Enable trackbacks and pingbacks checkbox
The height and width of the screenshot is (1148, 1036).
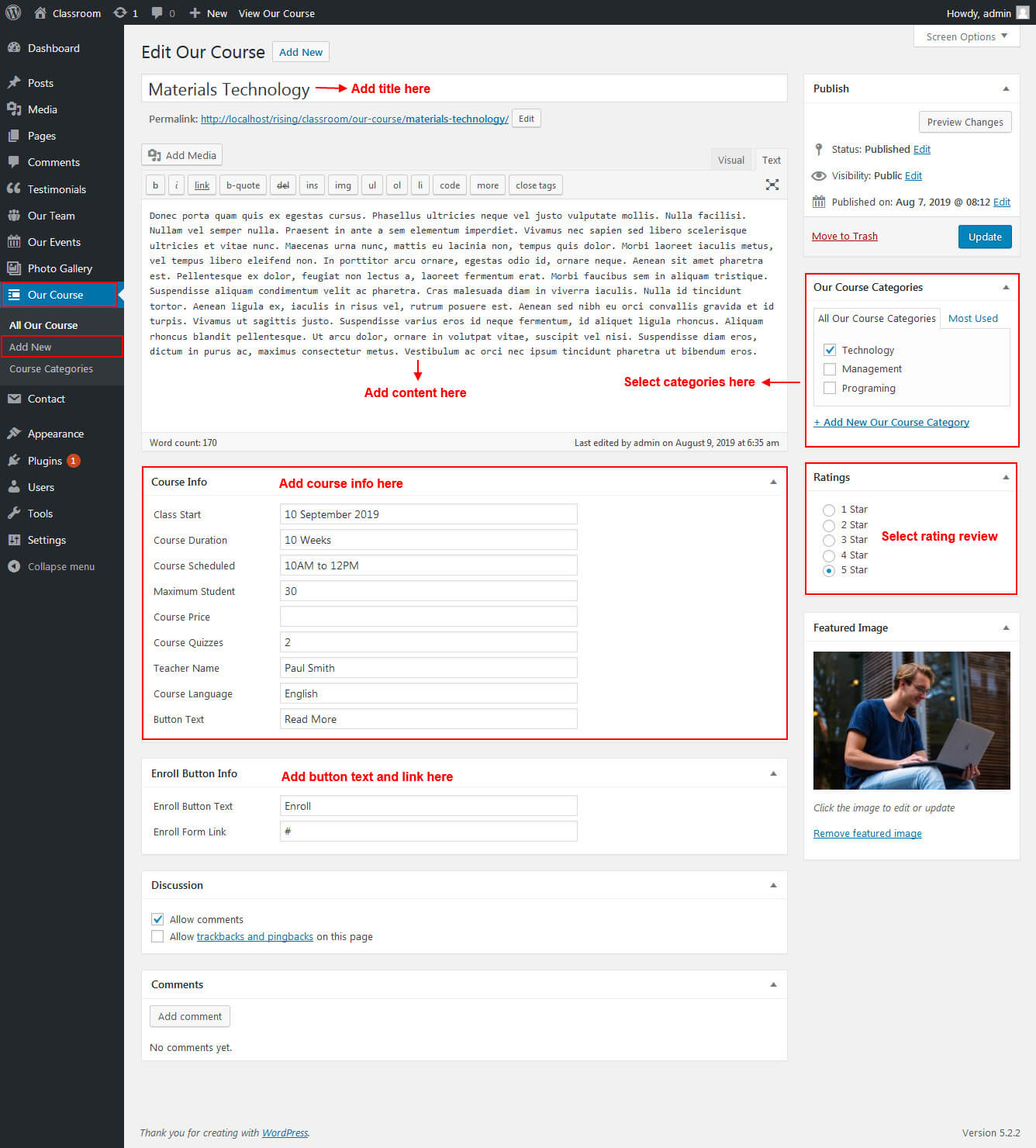(x=157, y=936)
